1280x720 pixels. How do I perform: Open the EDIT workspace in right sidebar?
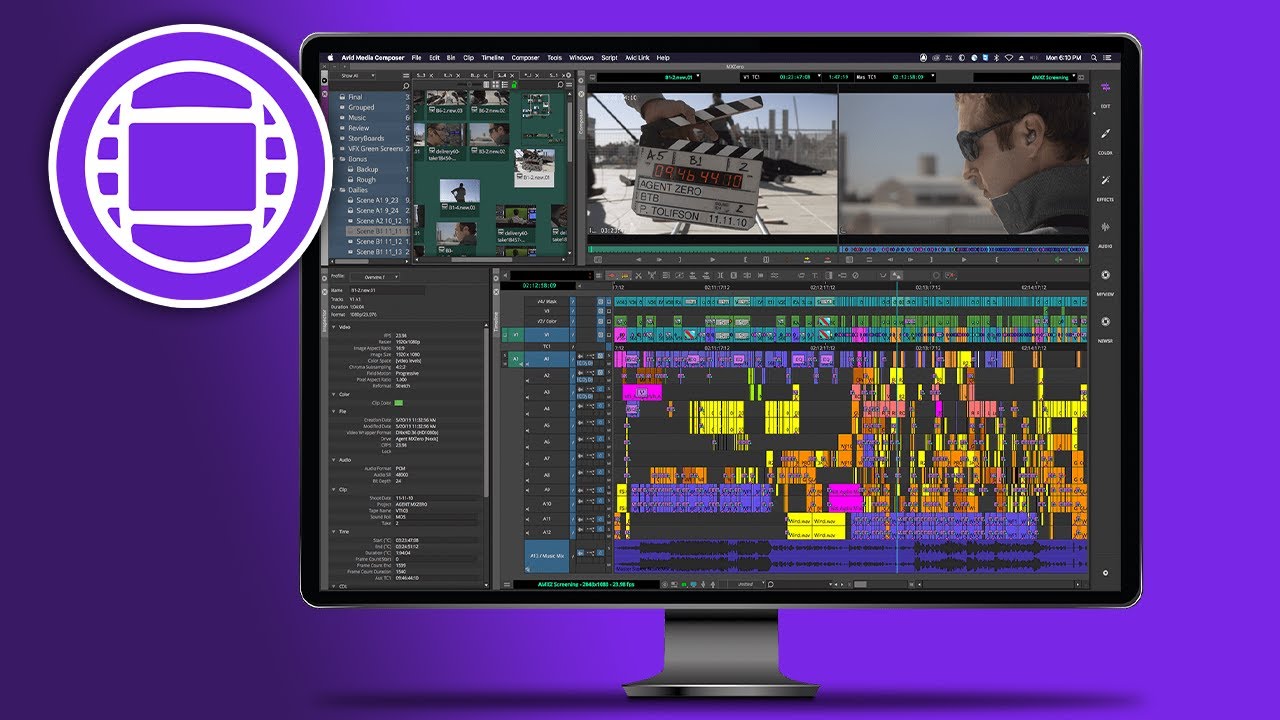[1105, 93]
